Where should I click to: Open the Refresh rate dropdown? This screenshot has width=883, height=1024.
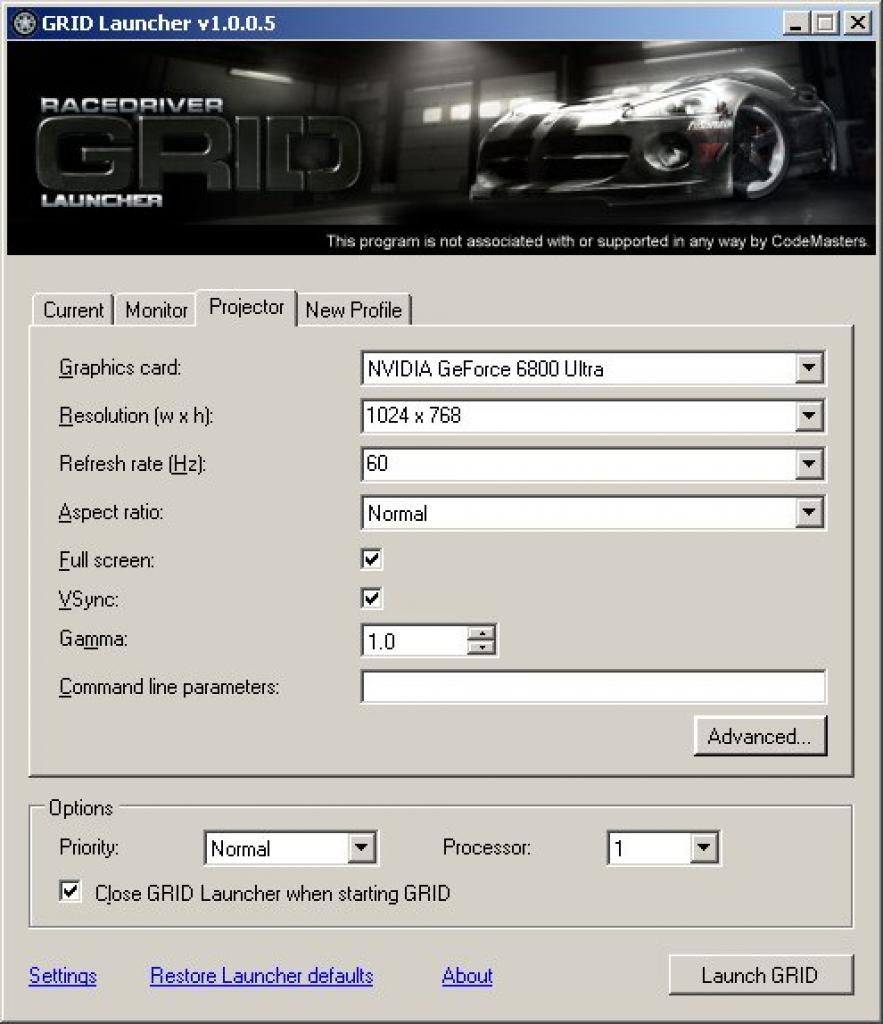click(809, 464)
